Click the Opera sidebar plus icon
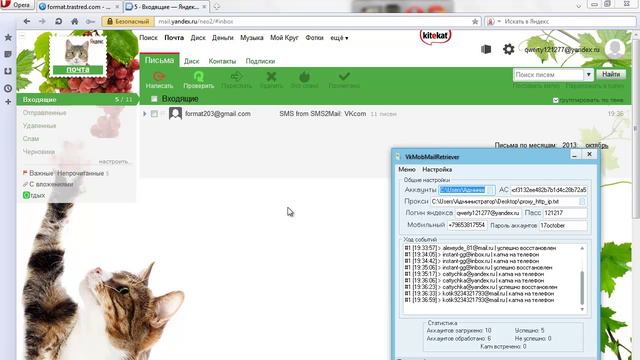Screen dimensions: 640x360 click(8, 101)
